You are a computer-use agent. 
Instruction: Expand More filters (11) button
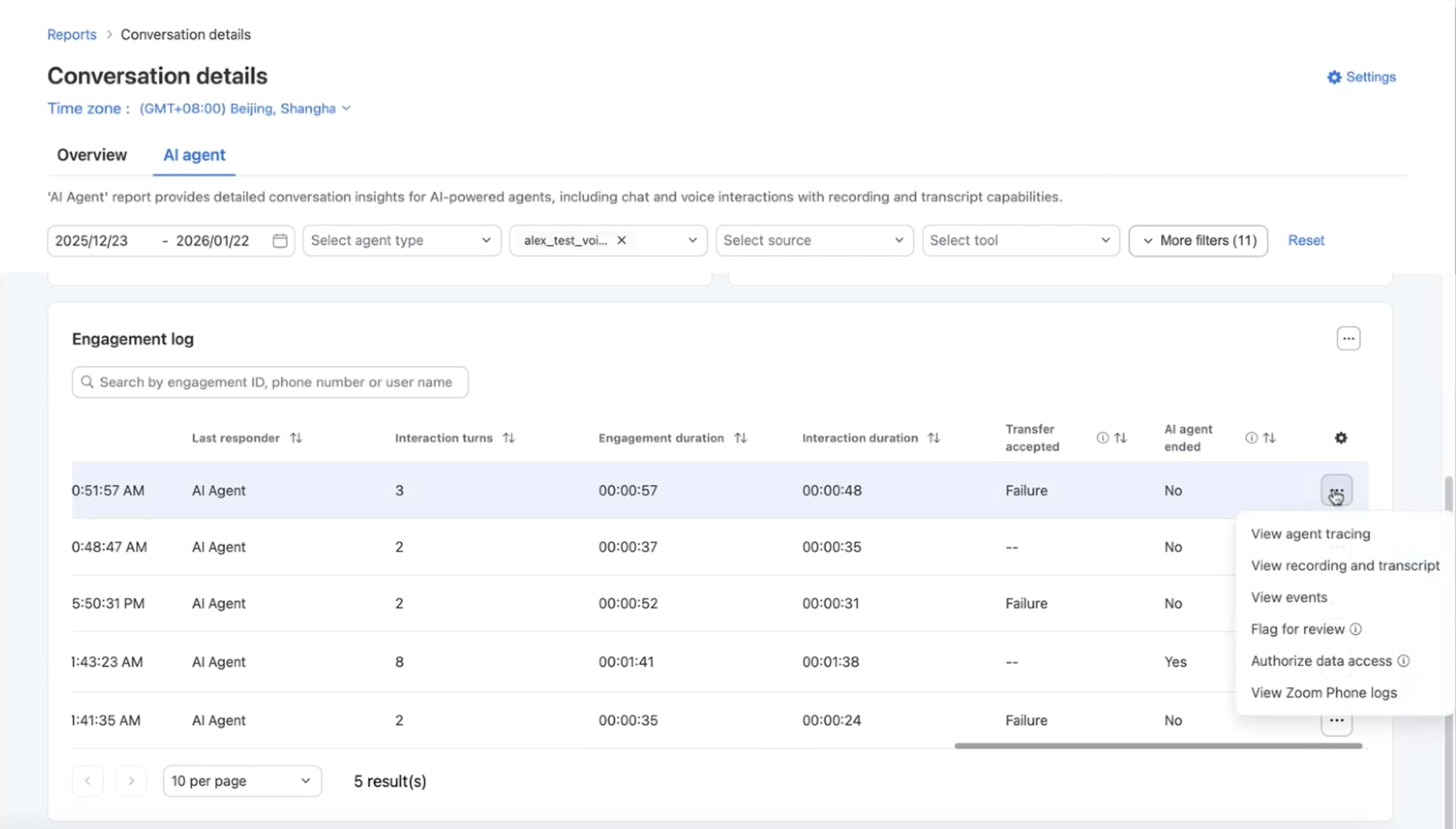pyautogui.click(x=1197, y=240)
